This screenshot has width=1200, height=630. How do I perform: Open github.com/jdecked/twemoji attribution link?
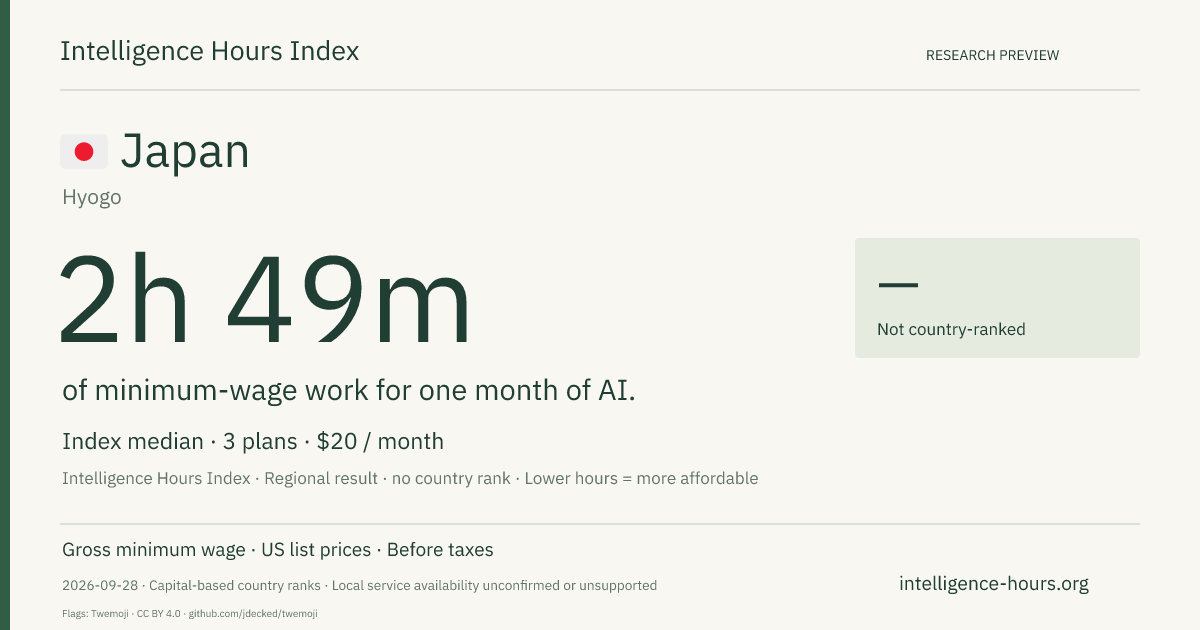(253, 613)
